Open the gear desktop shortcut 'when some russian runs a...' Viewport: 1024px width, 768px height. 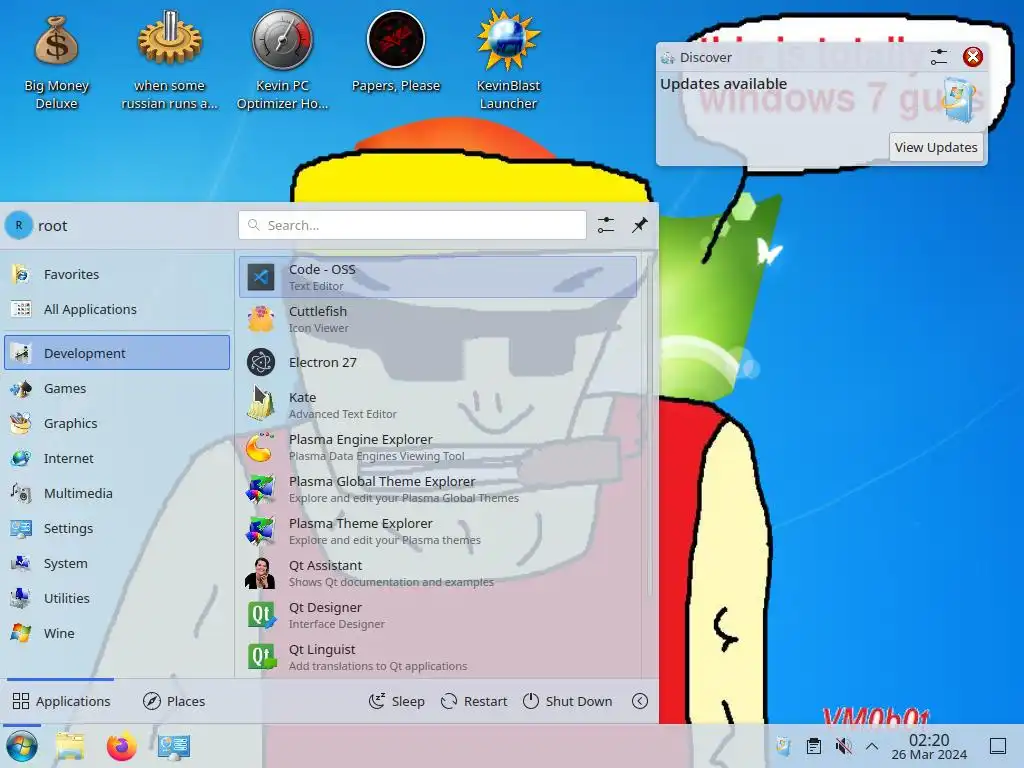coord(169,61)
